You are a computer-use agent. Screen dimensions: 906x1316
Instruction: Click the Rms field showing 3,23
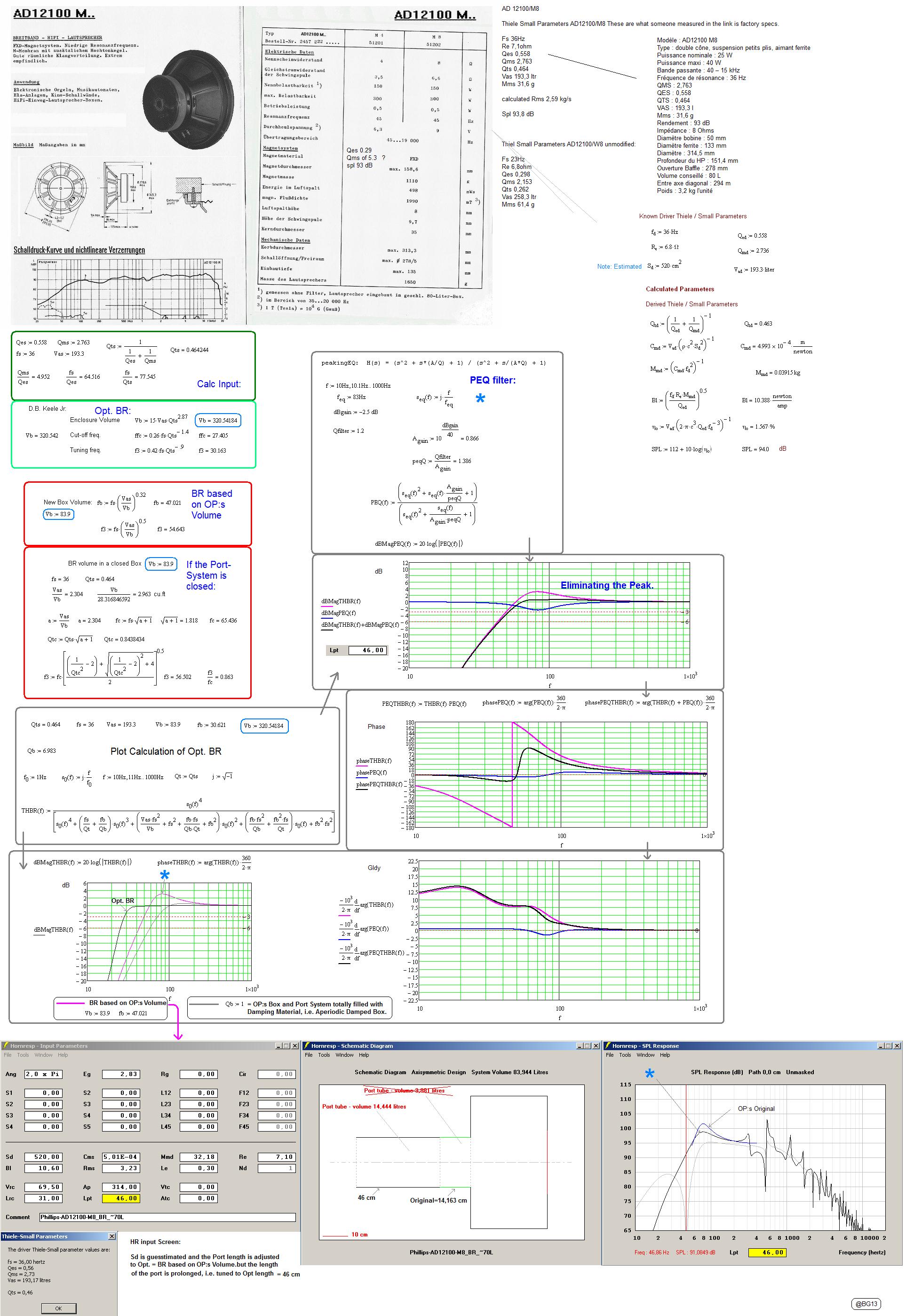click(120, 1168)
